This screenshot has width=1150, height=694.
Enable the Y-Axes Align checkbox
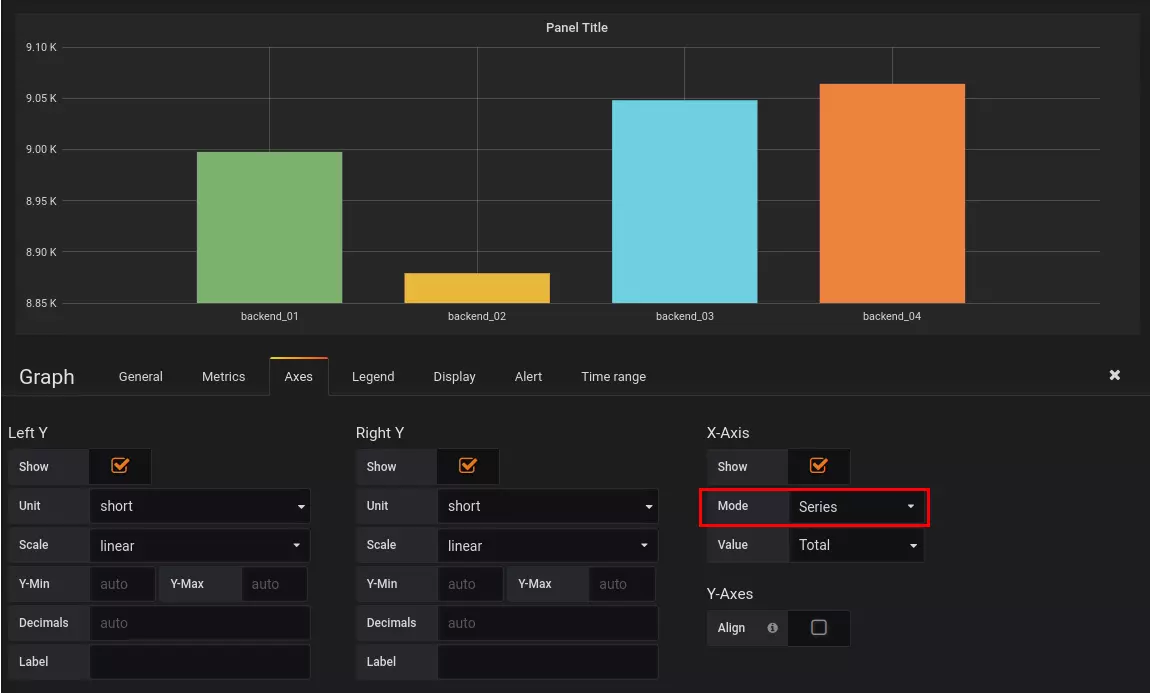click(x=818, y=628)
